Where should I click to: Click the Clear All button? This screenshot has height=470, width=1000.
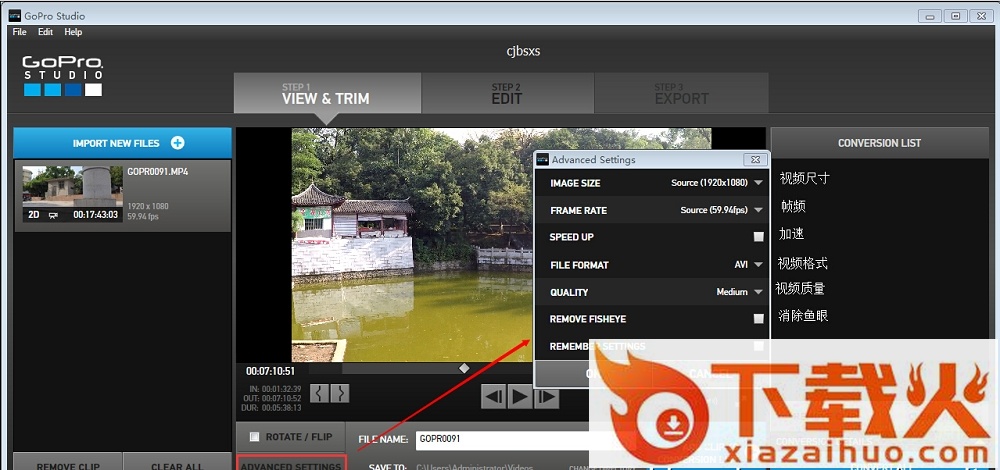[x=177, y=464]
